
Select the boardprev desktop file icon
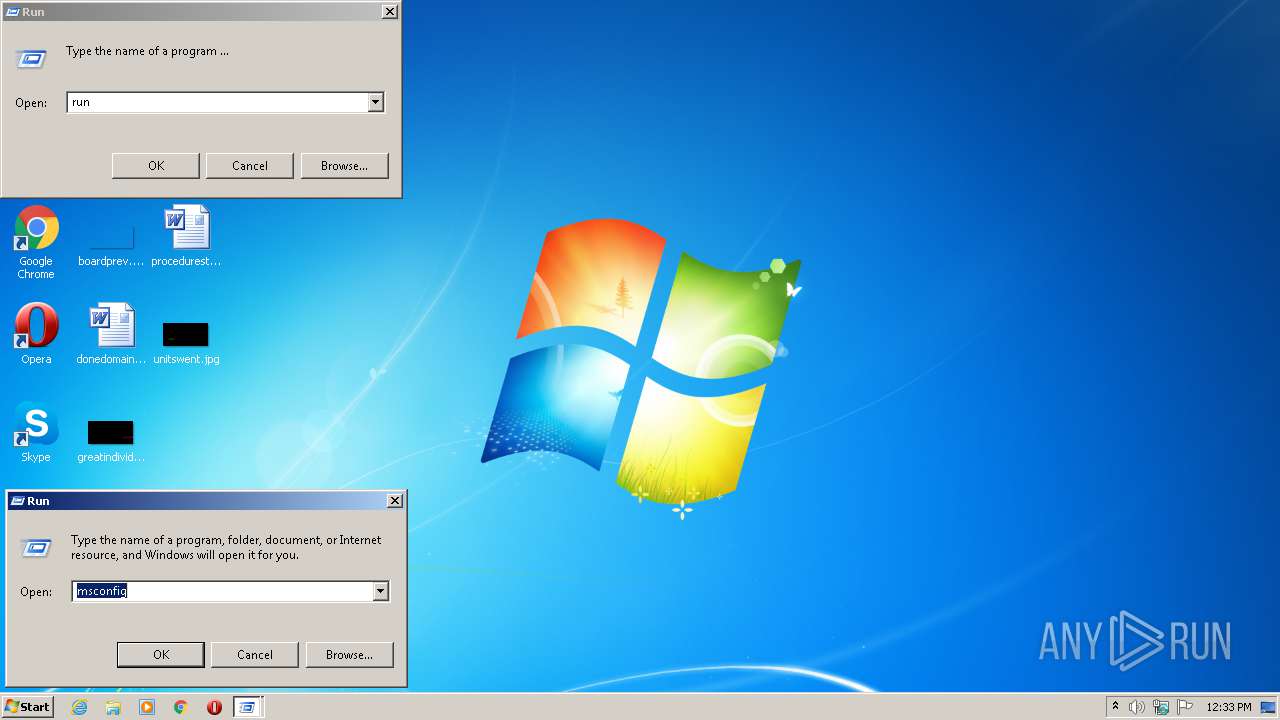(x=111, y=247)
